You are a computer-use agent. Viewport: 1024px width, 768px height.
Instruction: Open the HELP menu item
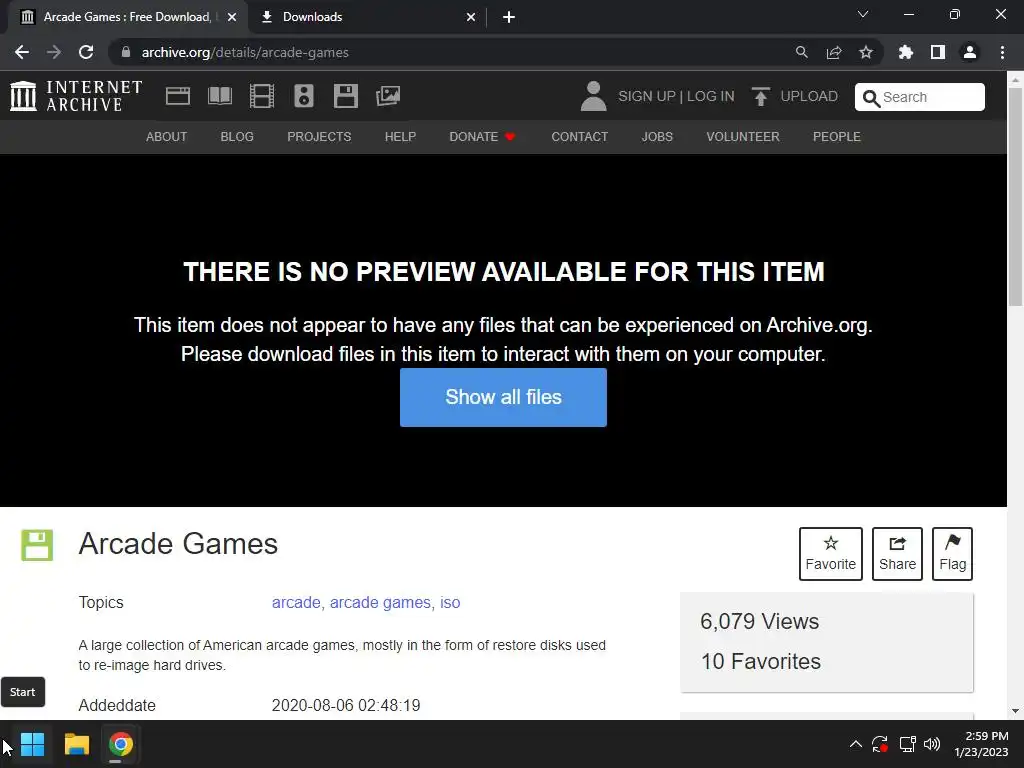[x=400, y=136]
